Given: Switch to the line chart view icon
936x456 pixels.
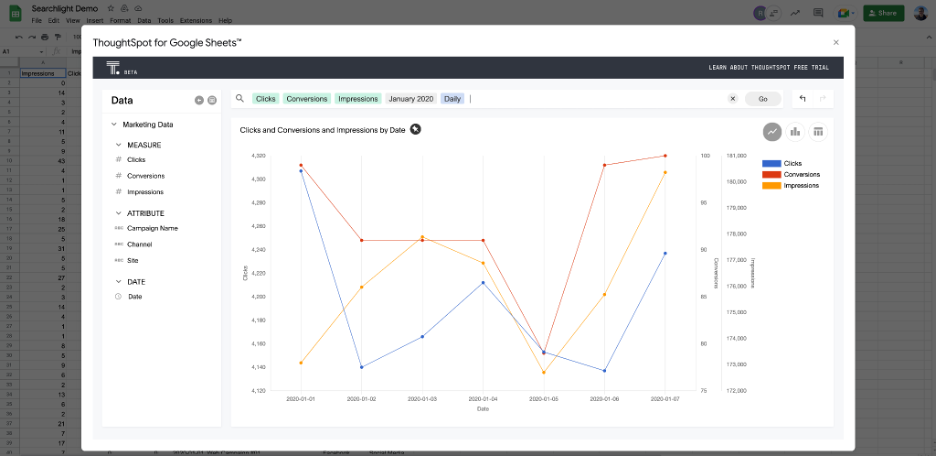Looking at the screenshot, I should (x=772, y=132).
